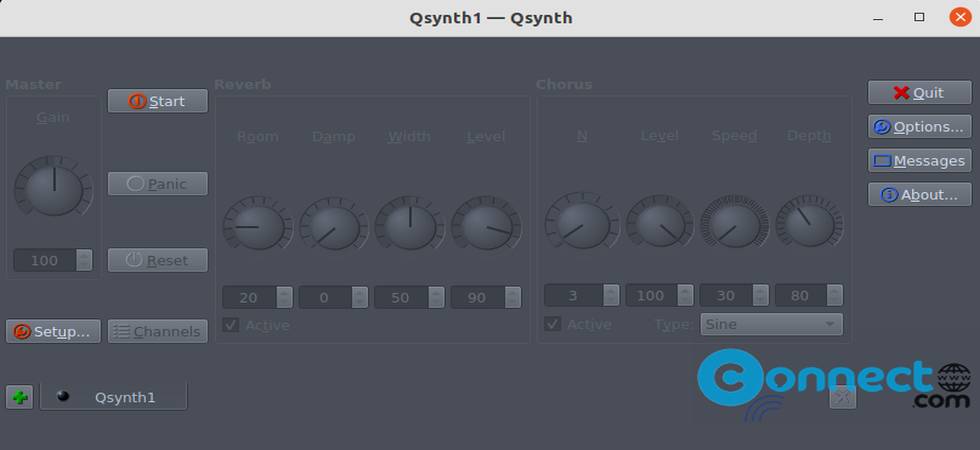Image resolution: width=980 pixels, height=450 pixels.
Task: Click the Master Gain dial
Action: pos(53,187)
